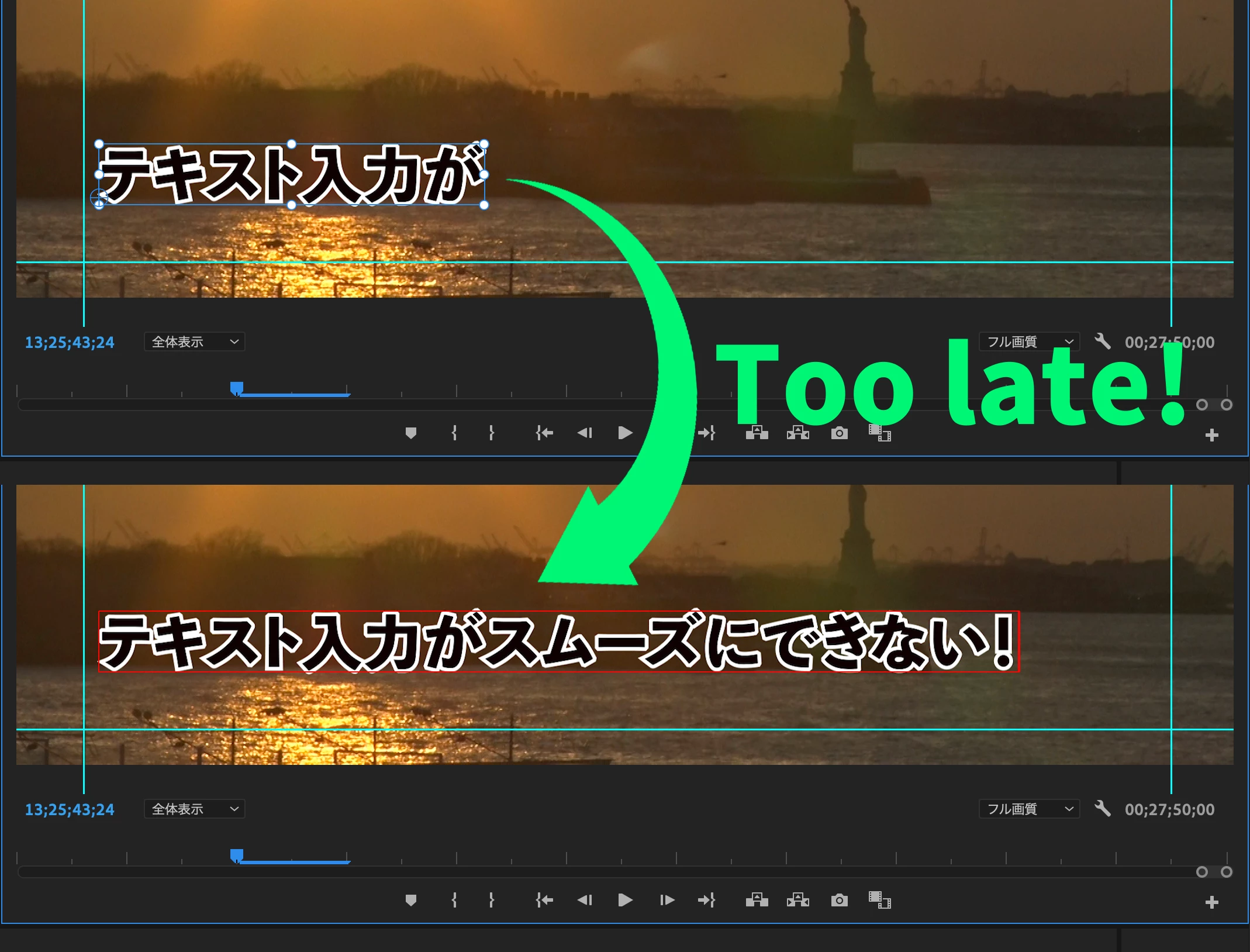Click right end handle of lower zoom scrollbar
Image resolution: width=1250 pixels, height=952 pixels.
(x=1227, y=872)
